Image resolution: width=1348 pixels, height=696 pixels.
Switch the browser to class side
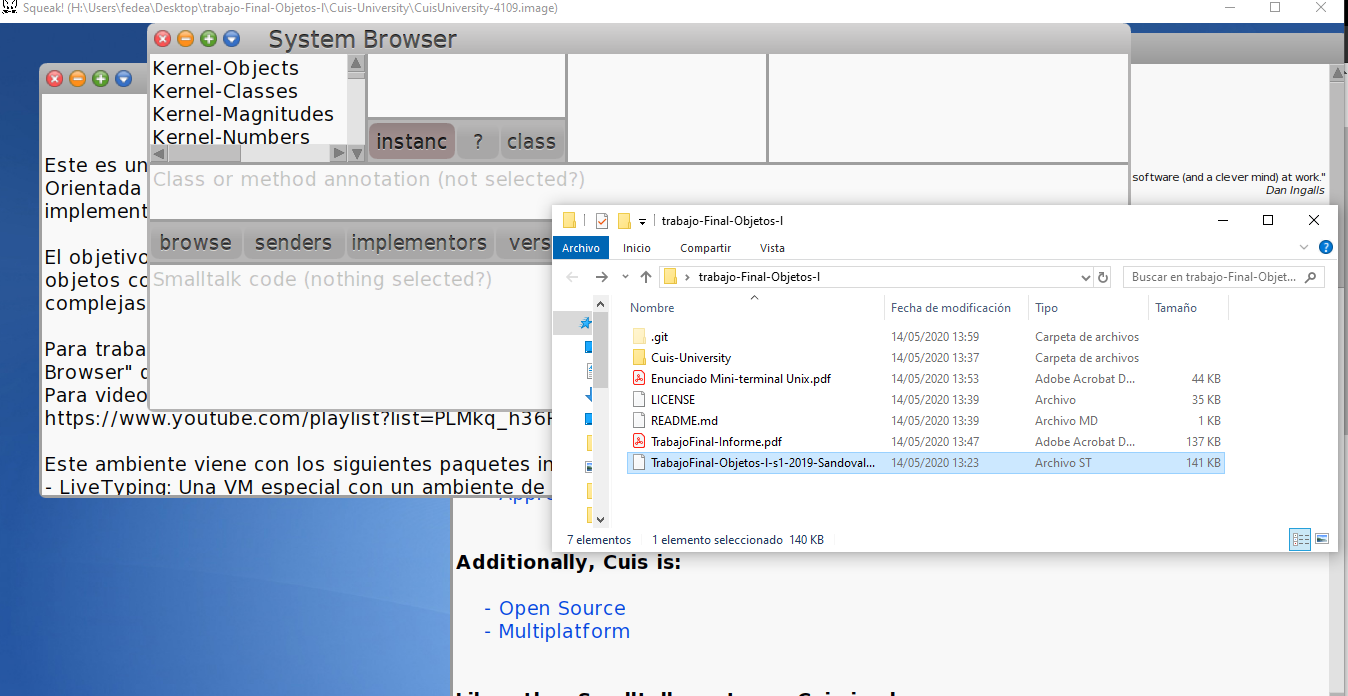coord(531,141)
